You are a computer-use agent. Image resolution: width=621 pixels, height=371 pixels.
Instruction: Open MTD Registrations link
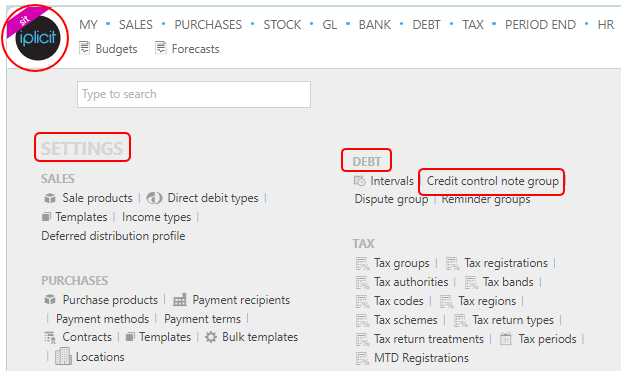click(421, 358)
